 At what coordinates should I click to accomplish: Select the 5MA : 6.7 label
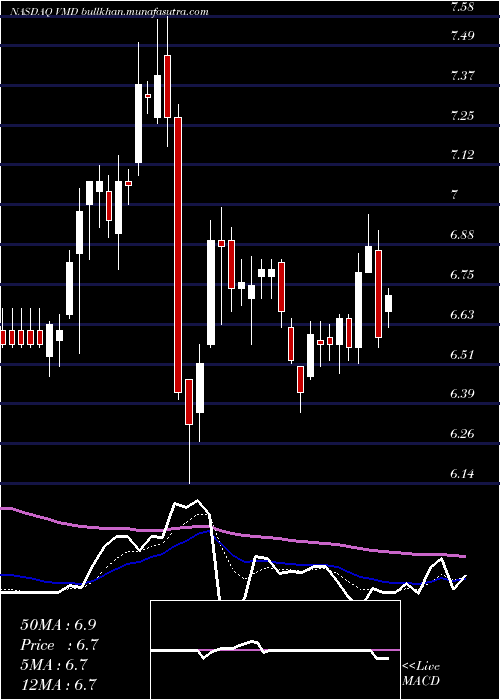[x=53, y=665]
